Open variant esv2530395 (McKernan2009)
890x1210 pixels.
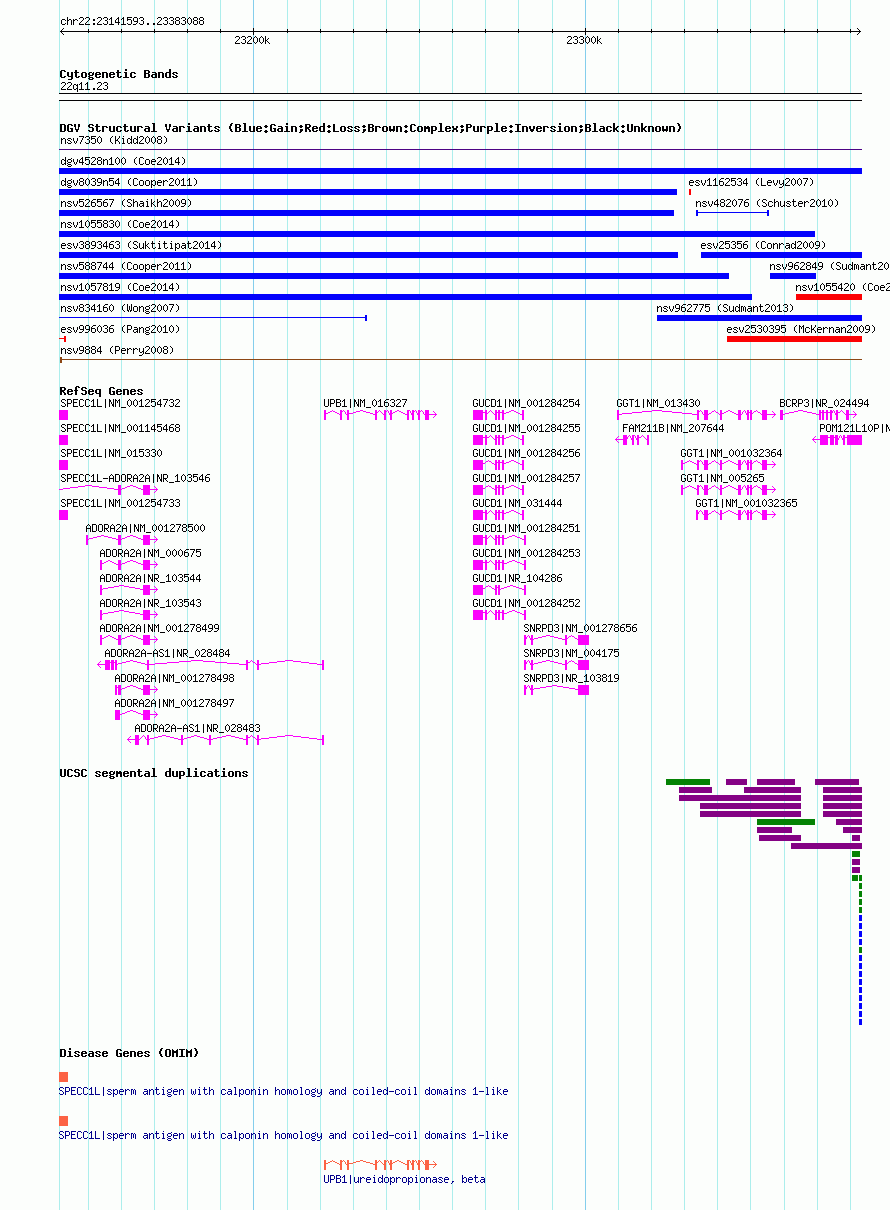(801, 330)
